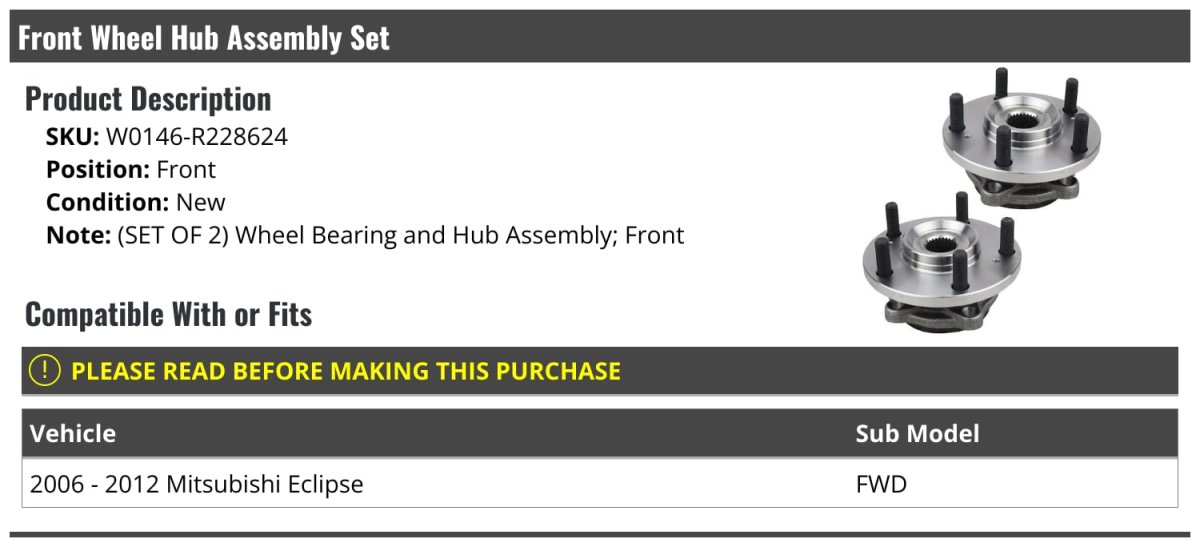This screenshot has height=547, width=1200.
Task: Click the Compatible With or Fits heading
Action: point(168,315)
